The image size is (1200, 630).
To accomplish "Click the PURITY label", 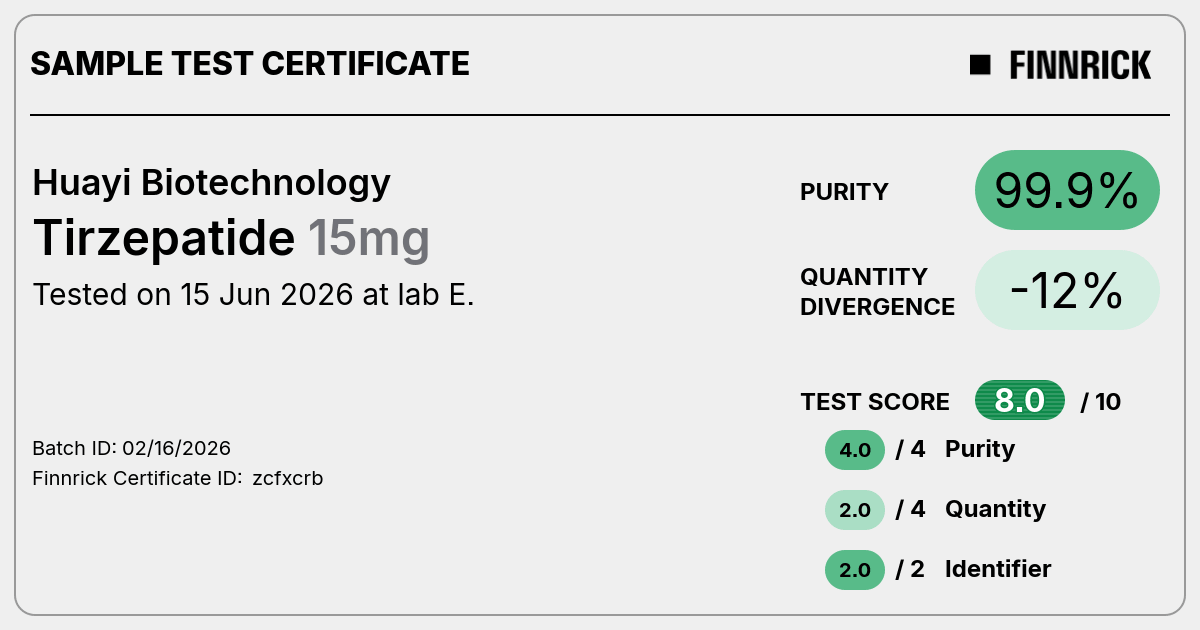I will pos(844,192).
